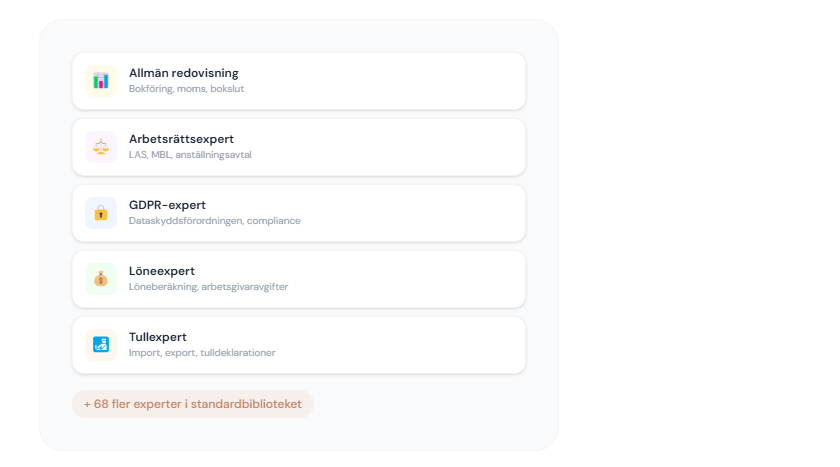
Task: Choose the 'GDPR-expert' title
Action: [167, 205]
